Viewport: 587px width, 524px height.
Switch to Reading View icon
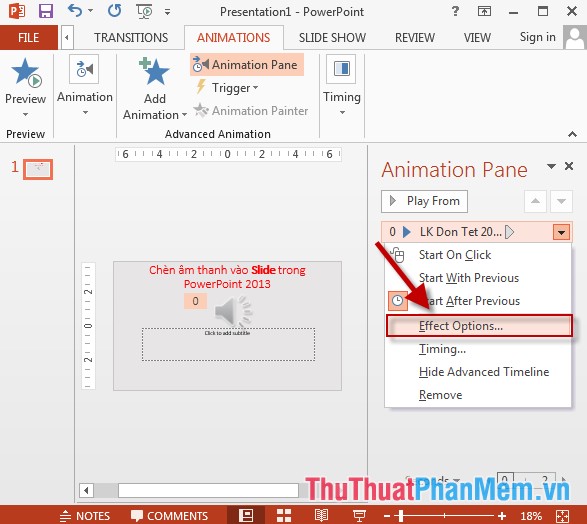coord(321,516)
